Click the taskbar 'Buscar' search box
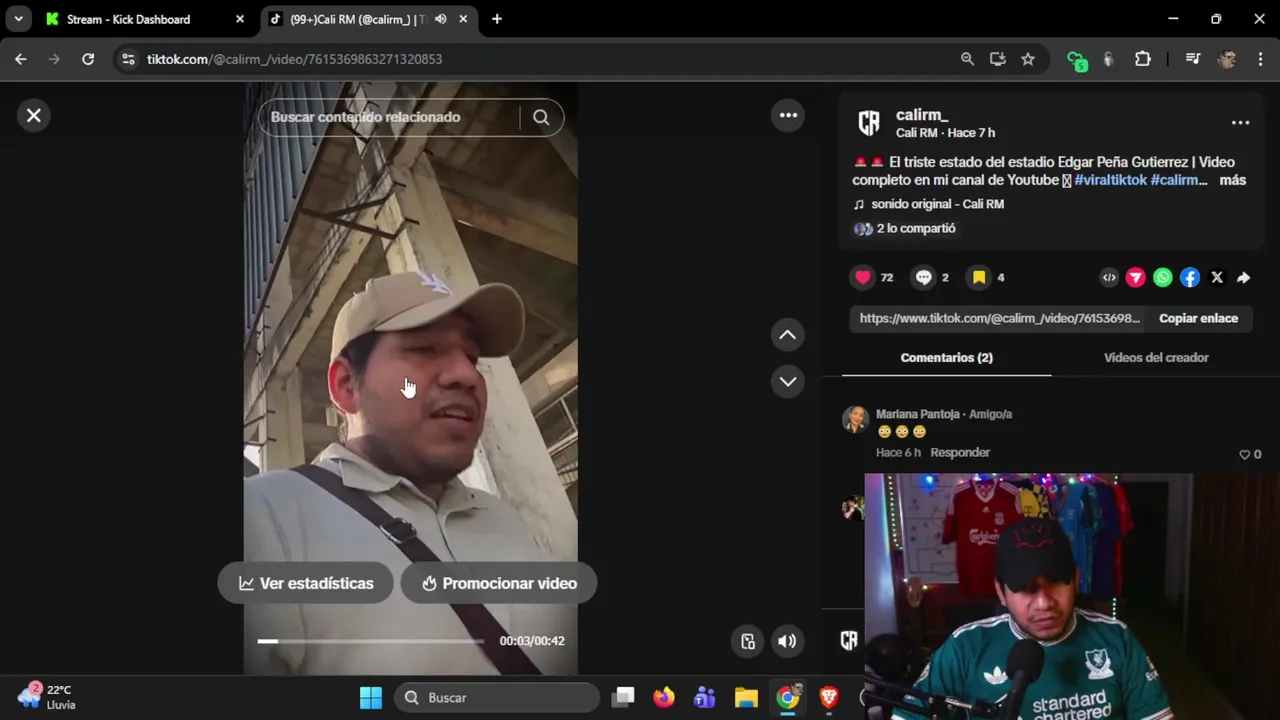 pos(497,697)
